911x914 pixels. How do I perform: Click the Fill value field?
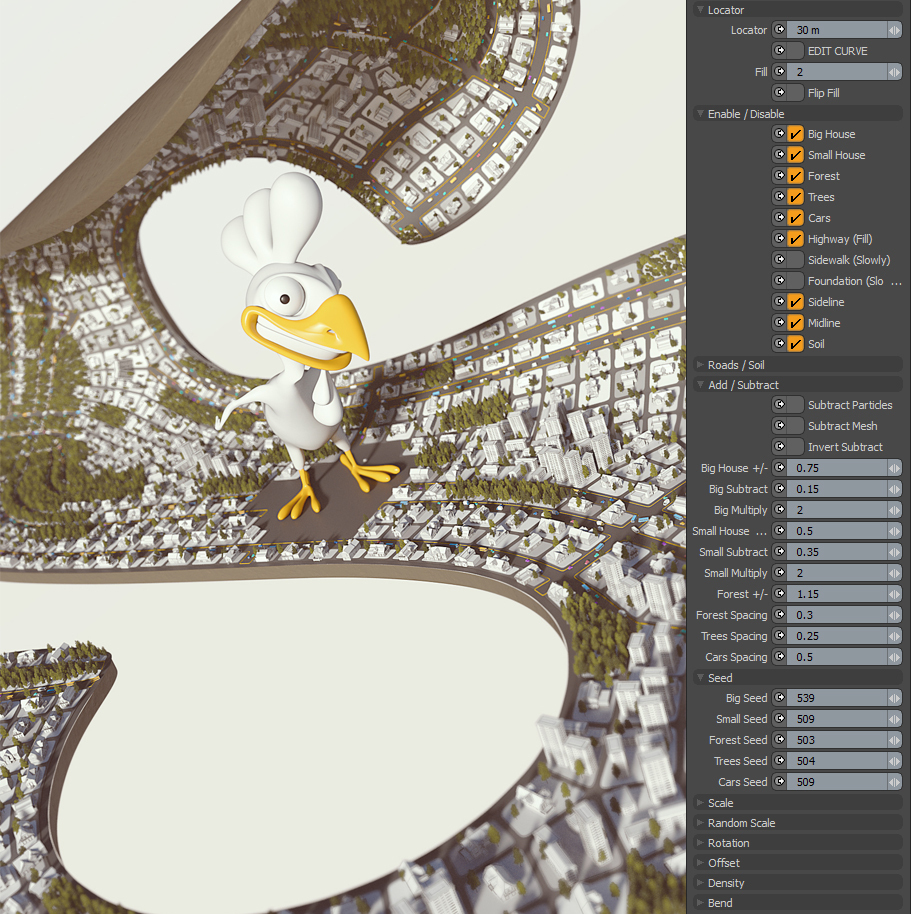point(837,72)
